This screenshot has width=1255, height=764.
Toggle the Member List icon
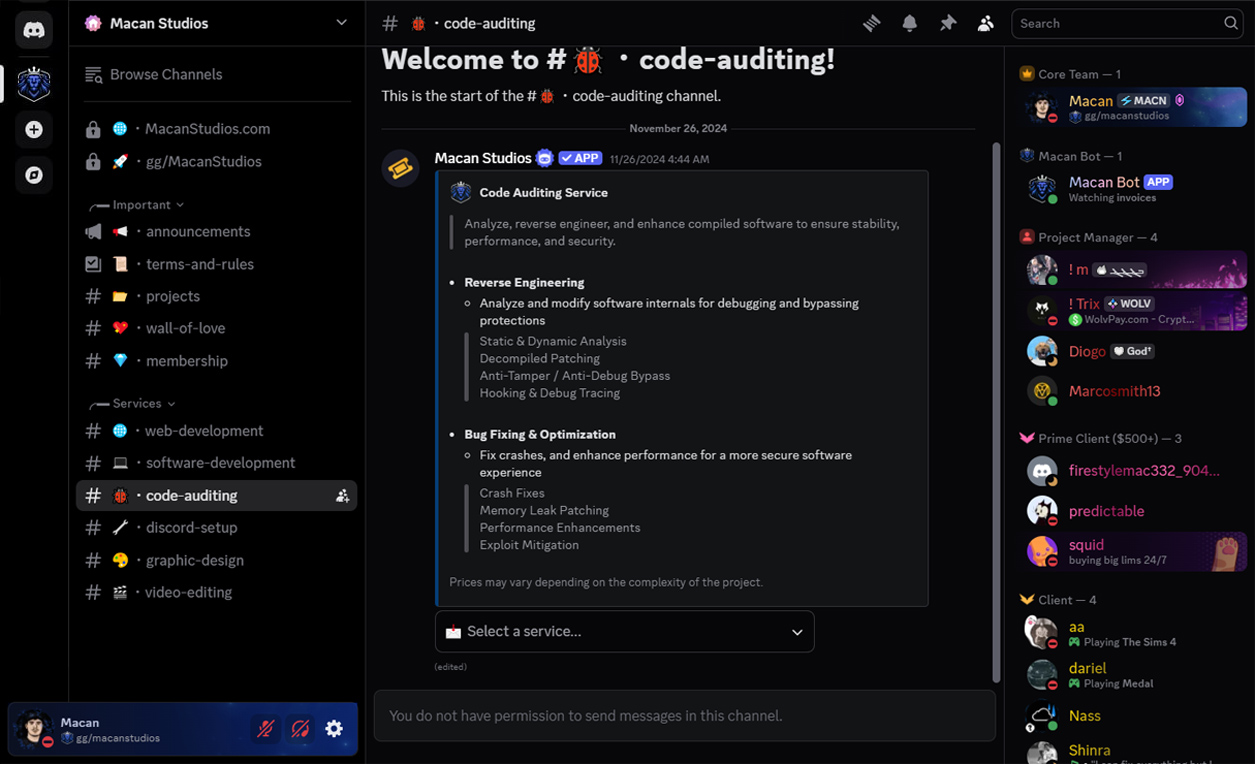click(986, 23)
